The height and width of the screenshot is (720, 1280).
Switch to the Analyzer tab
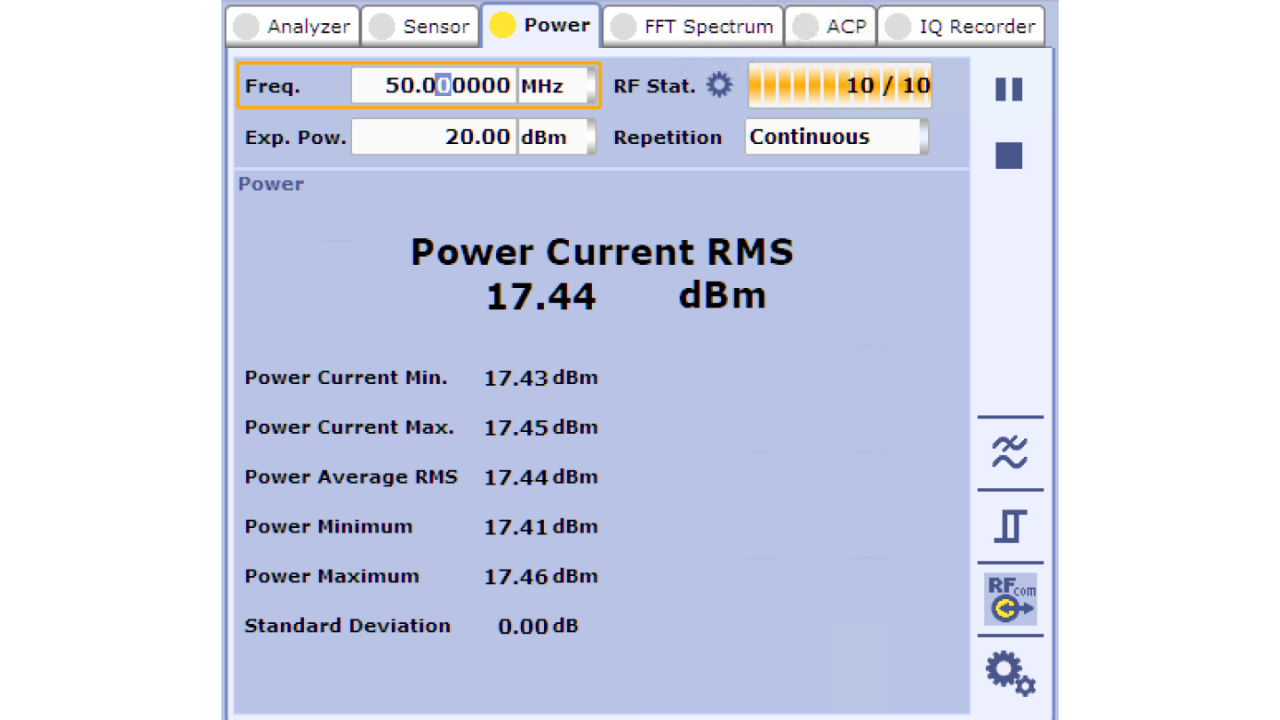pyautogui.click(x=292, y=27)
